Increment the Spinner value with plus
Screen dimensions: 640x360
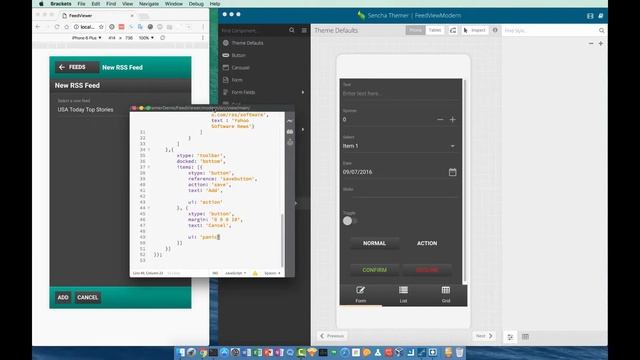[453, 120]
